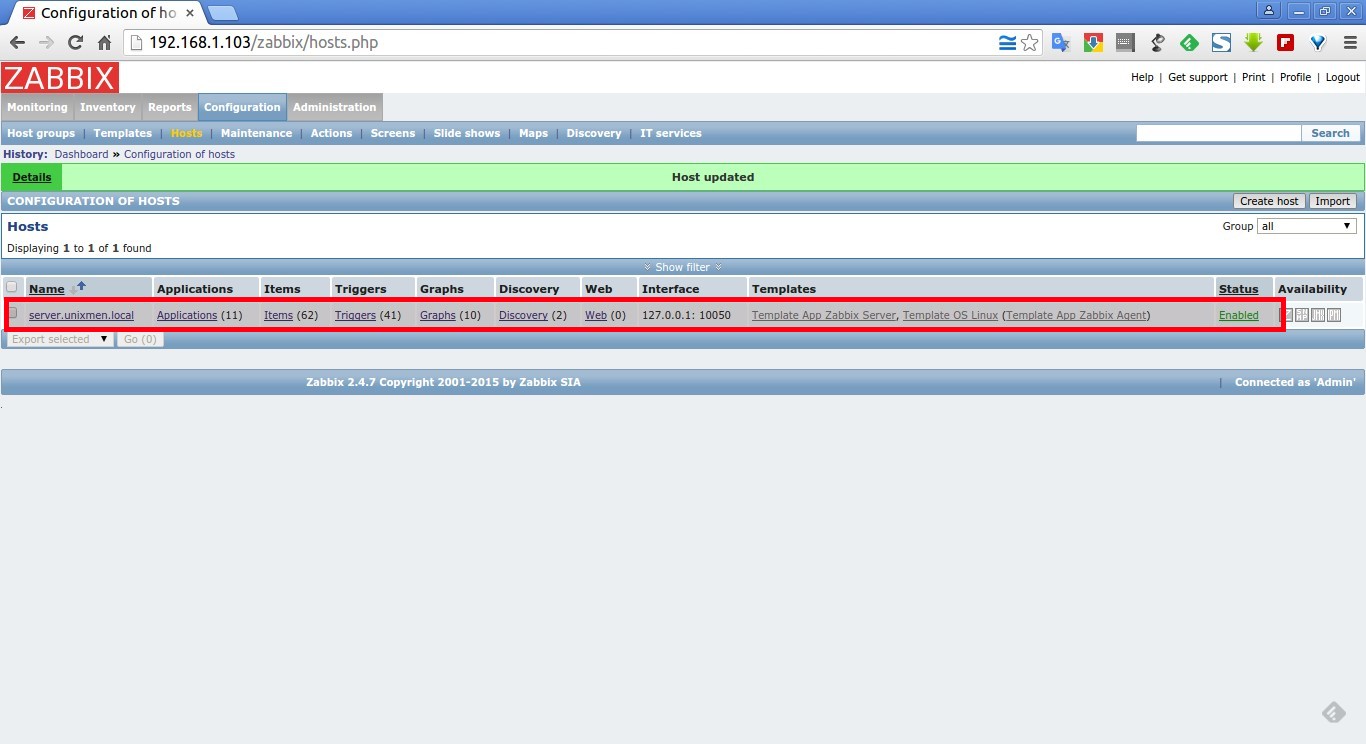Click the Zabbix agent availability icon
1366x744 pixels.
pos(1288,315)
